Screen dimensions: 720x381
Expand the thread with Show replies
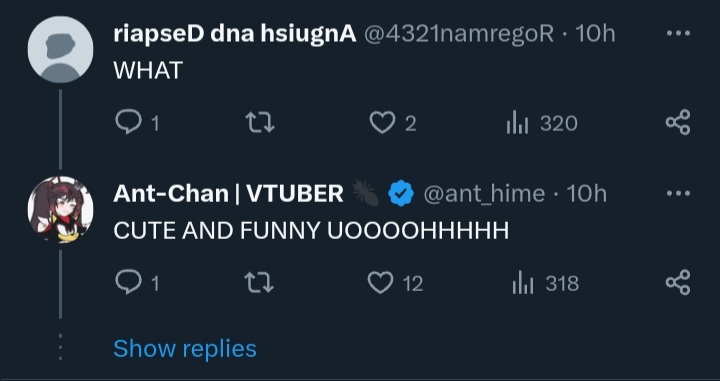point(185,348)
